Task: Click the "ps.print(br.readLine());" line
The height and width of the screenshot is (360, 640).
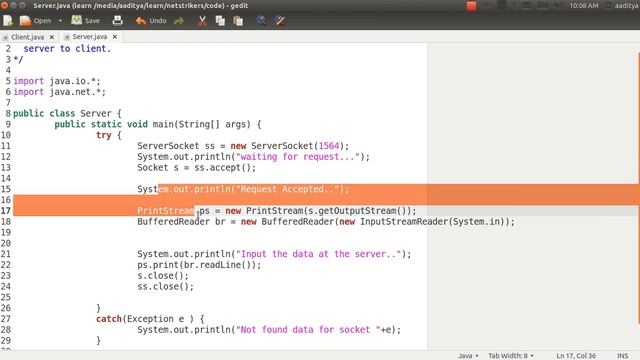Action: click(199, 265)
